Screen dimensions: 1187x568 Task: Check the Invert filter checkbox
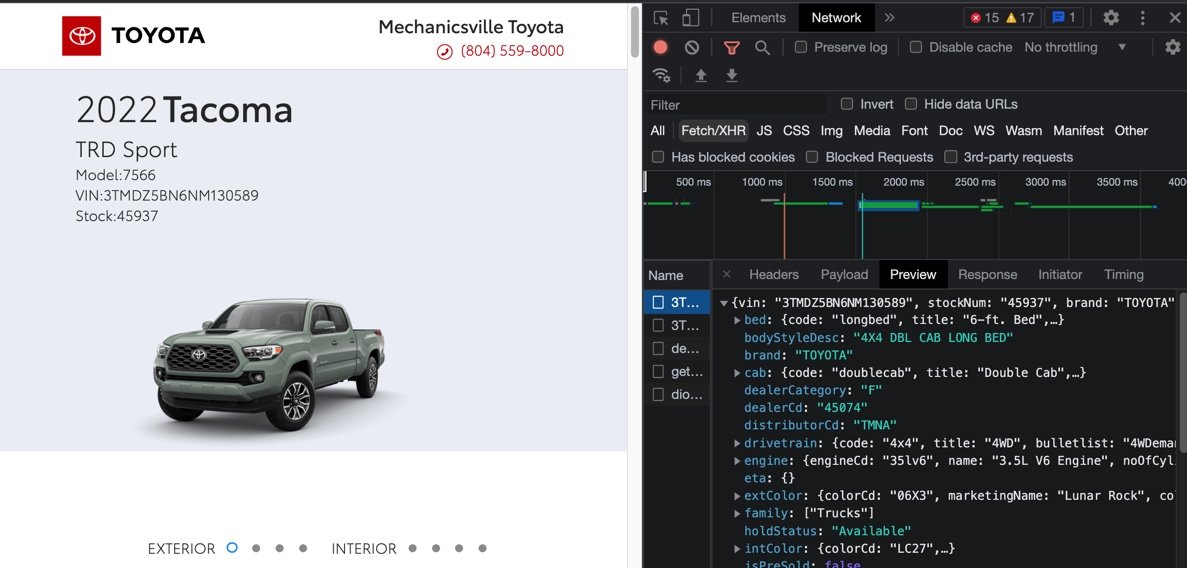[x=847, y=104]
